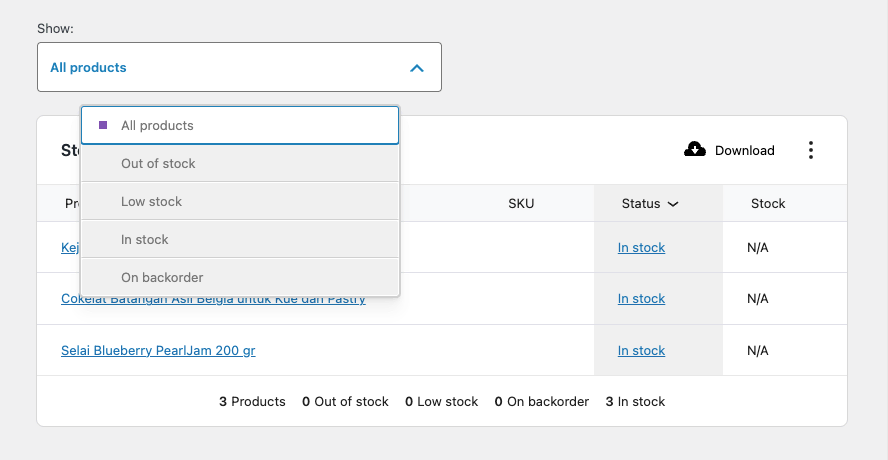This screenshot has height=460, width=888.
Task: Collapse the Show dropdown with the chevron
Action: pyautogui.click(x=417, y=68)
